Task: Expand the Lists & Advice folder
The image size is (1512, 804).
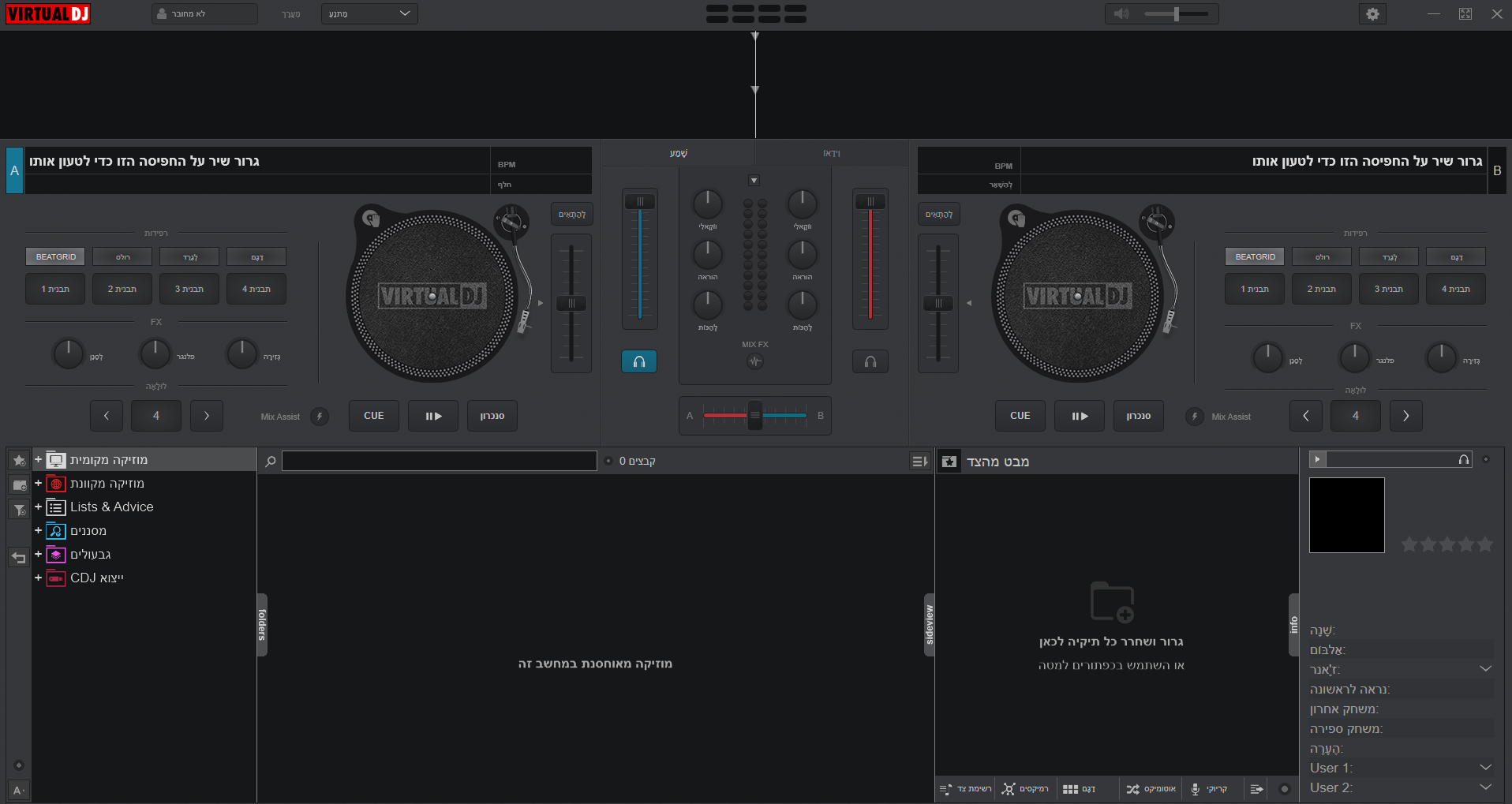Action: 38,507
